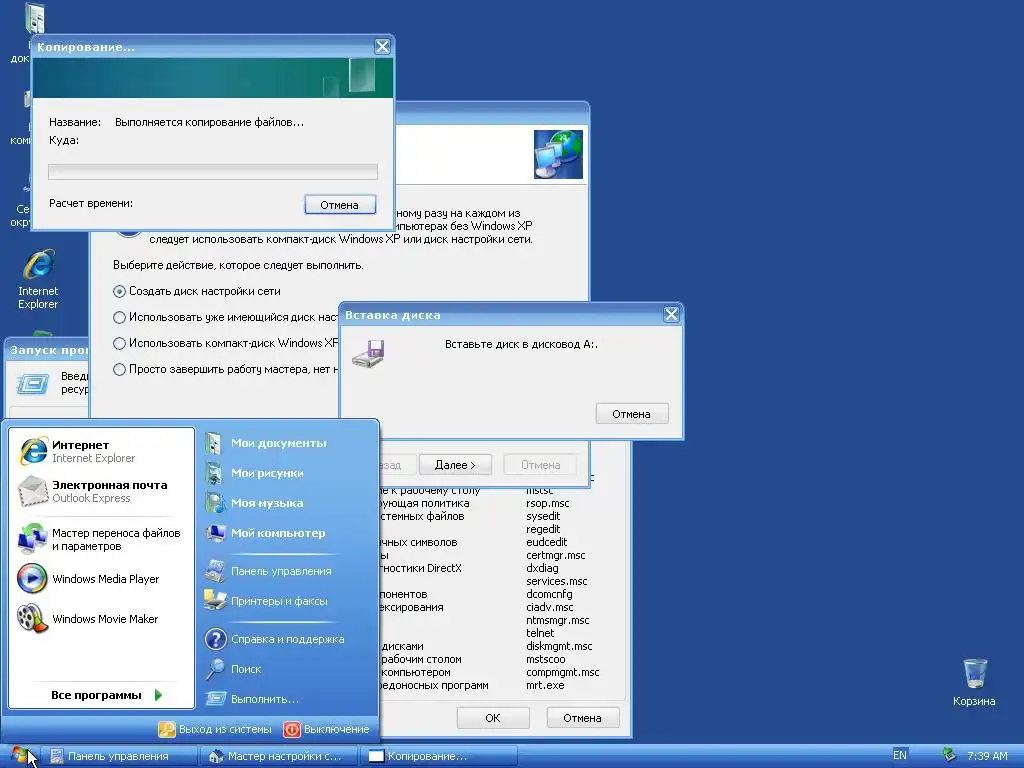This screenshot has height=768, width=1024.
Task: Click EN language indicator in tray
Action: [x=899, y=755]
